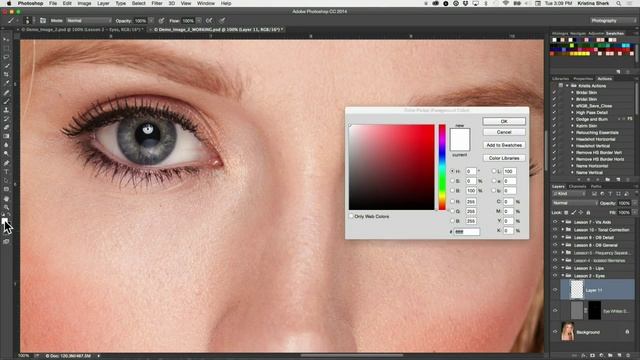
Task: Click the lock position icon in Layers
Action: 581,213
